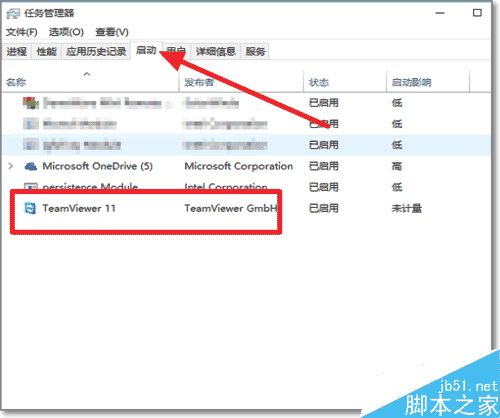Viewport: 500px width, 418px height.
Task: Click the Task Manager title bar icon
Action: click(13, 13)
